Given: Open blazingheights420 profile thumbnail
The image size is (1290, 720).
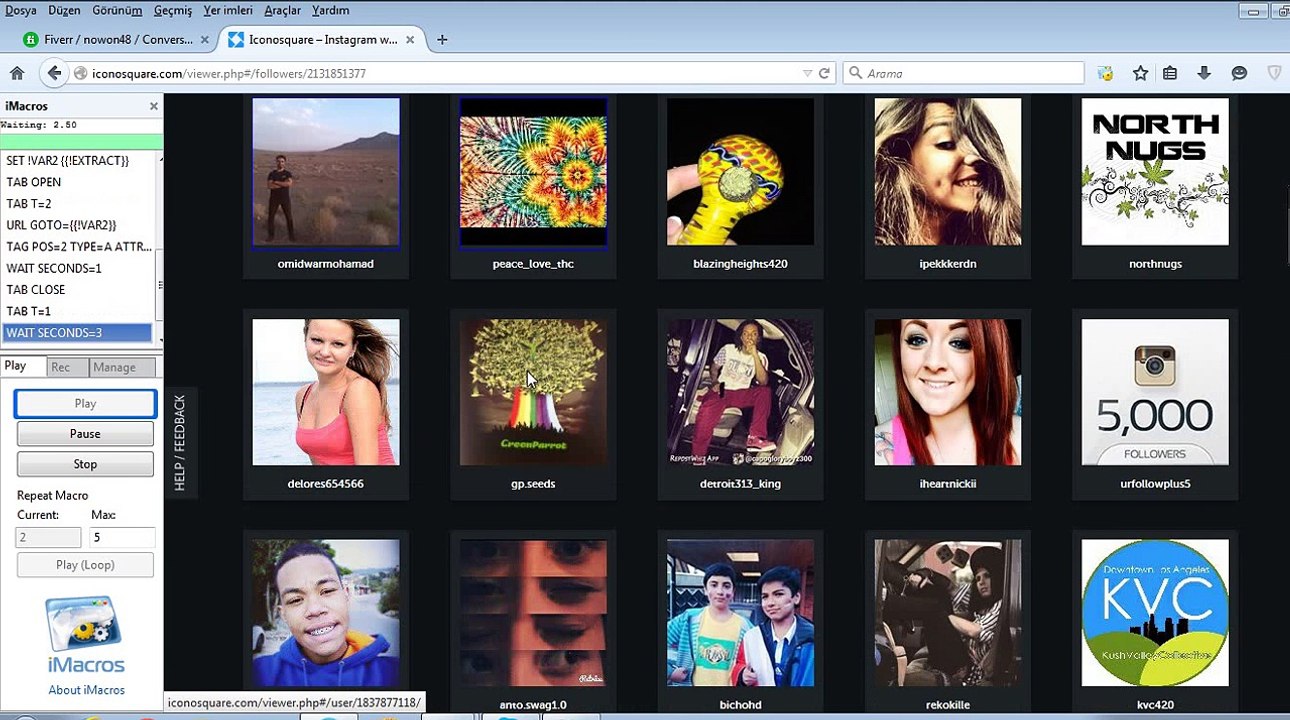Looking at the screenshot, I should (740, 172).
